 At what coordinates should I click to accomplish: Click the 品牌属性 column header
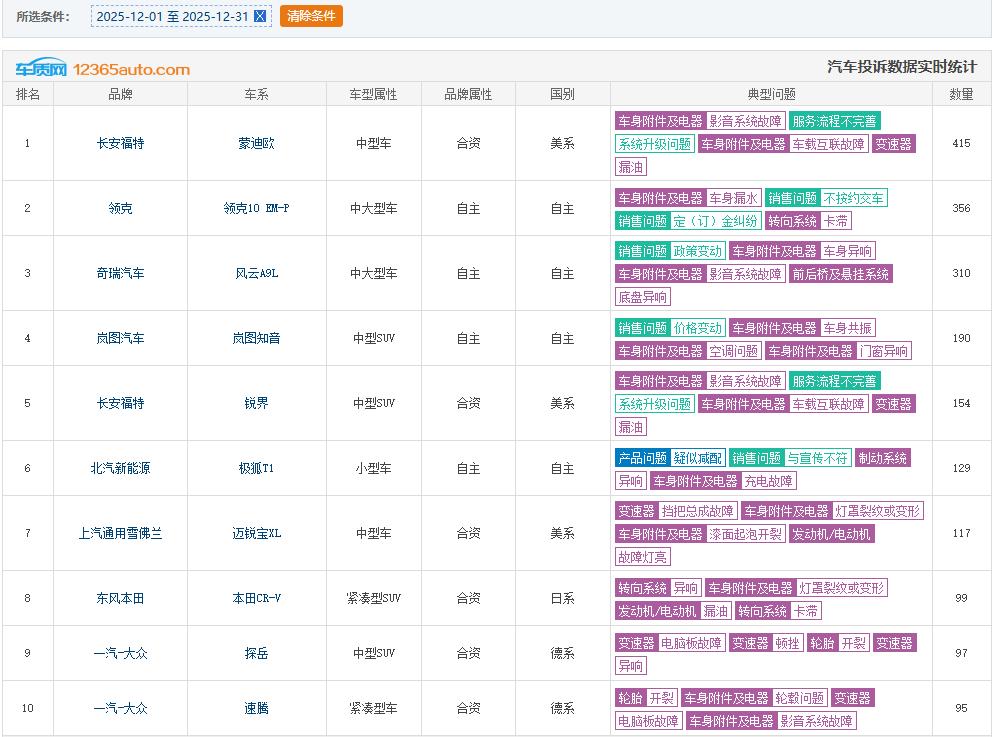[468, 94]
